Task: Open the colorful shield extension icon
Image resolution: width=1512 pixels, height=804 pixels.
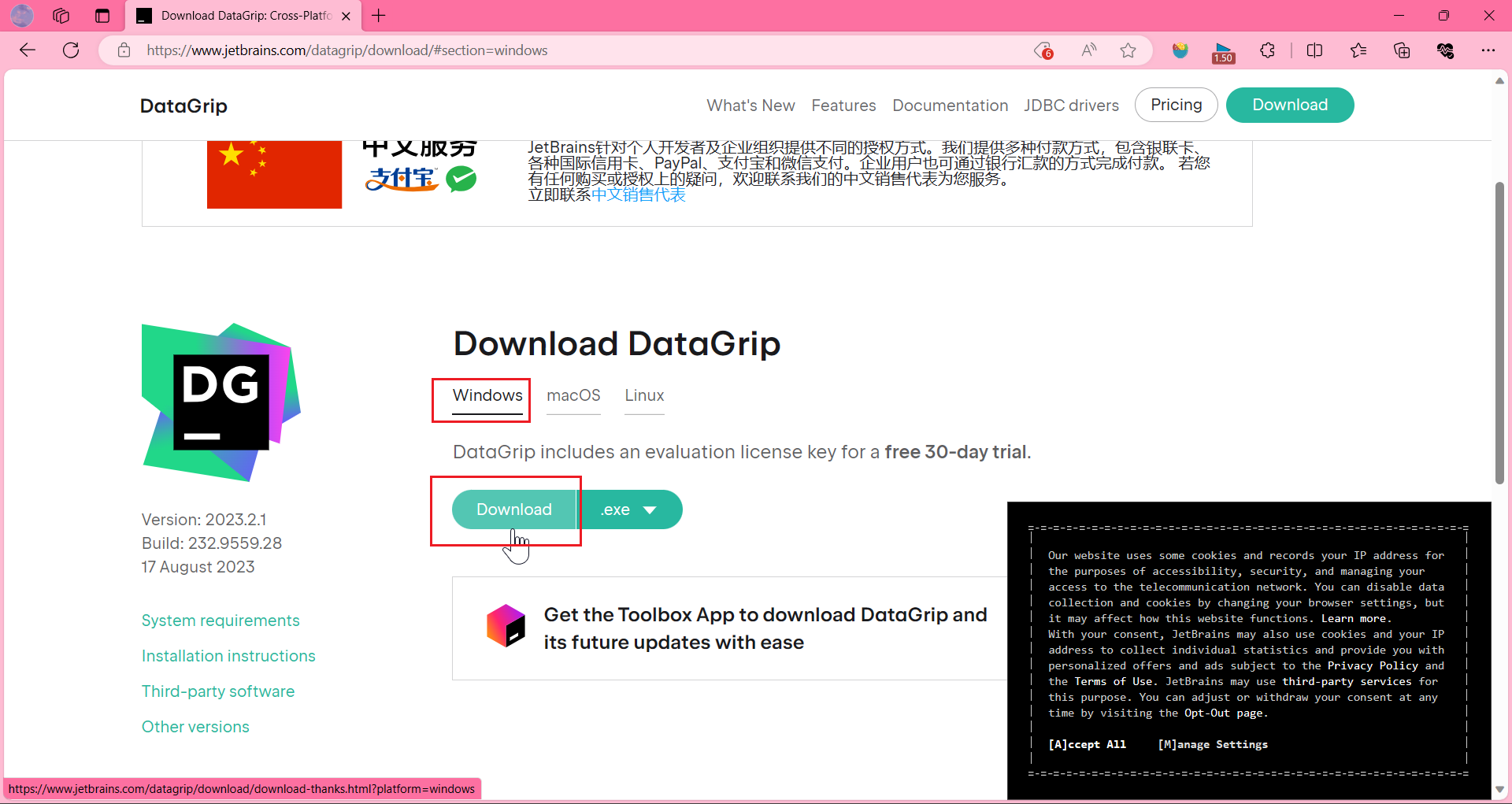Action: pos(1180,50)
